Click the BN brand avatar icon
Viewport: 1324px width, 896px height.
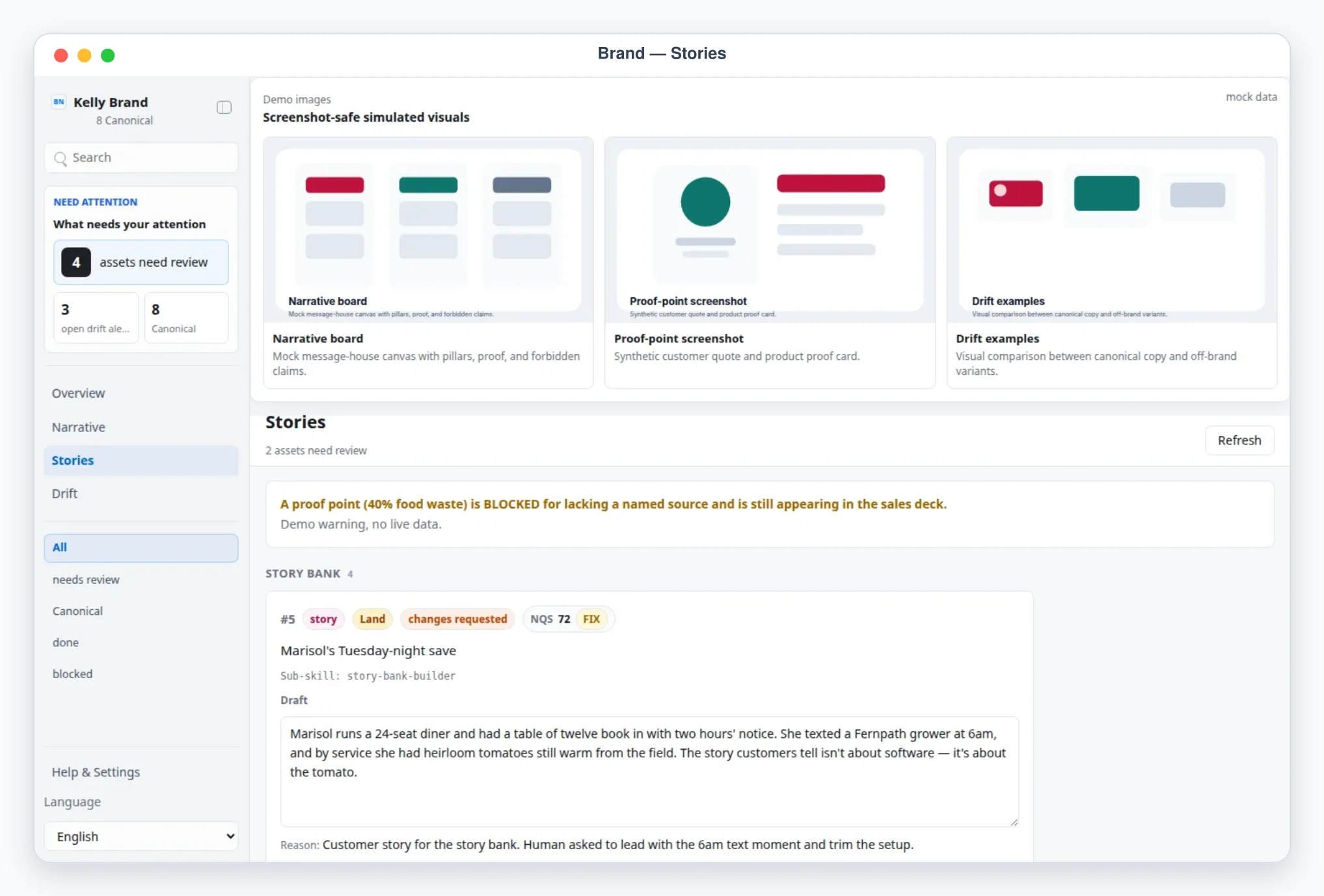pyautogui.click(x=59, y=102)
